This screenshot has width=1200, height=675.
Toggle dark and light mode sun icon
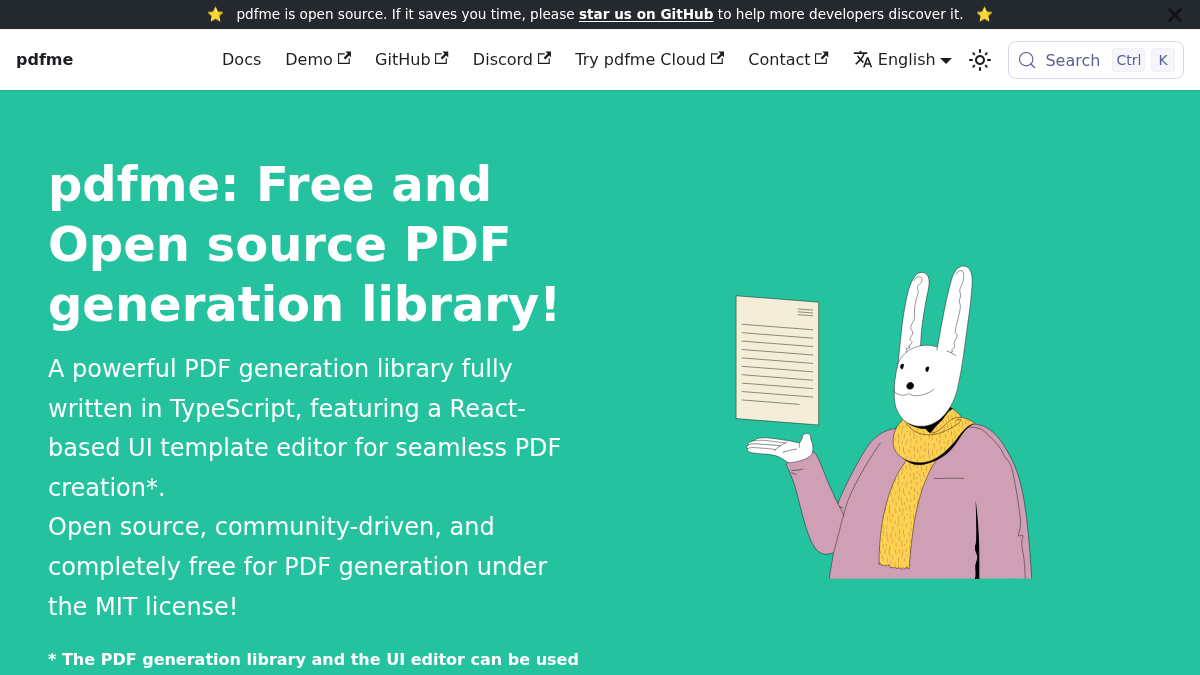click(x=980, y=60)
